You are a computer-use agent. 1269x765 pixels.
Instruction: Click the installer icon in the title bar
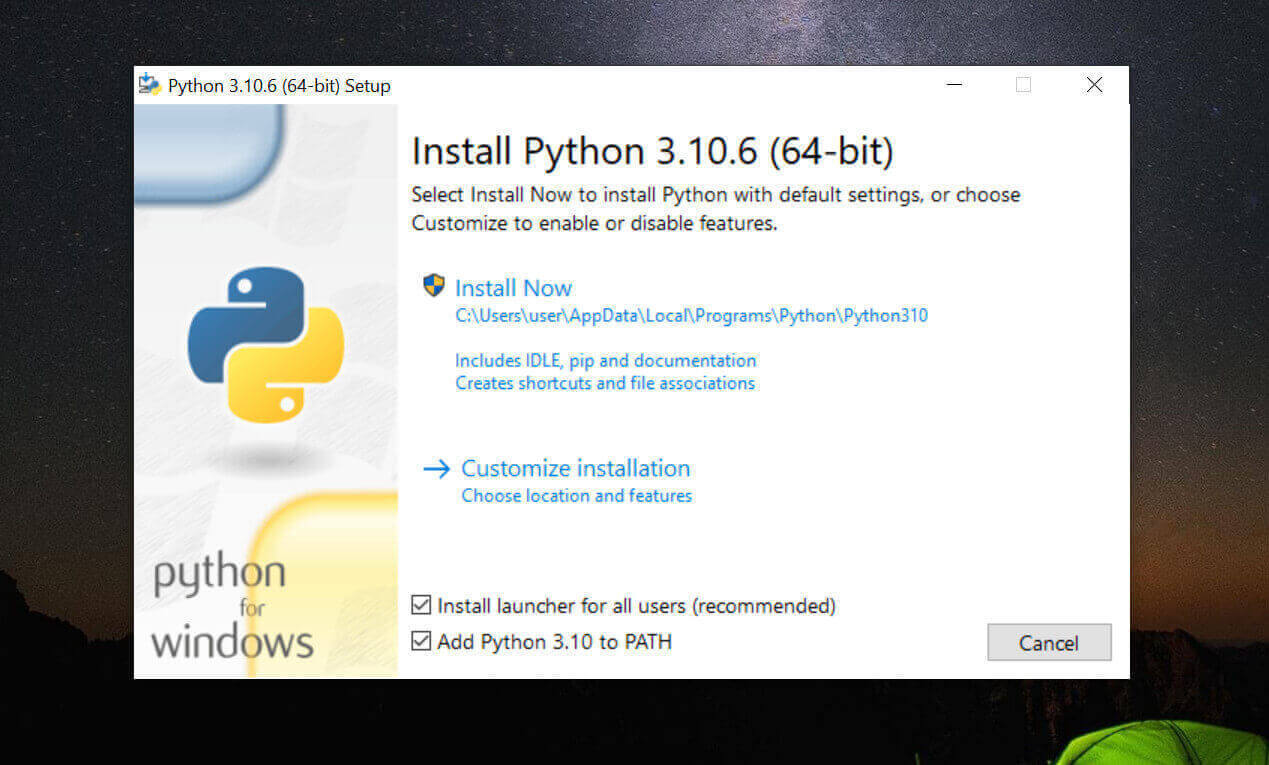pyautogui.click(x=148, y=85)
